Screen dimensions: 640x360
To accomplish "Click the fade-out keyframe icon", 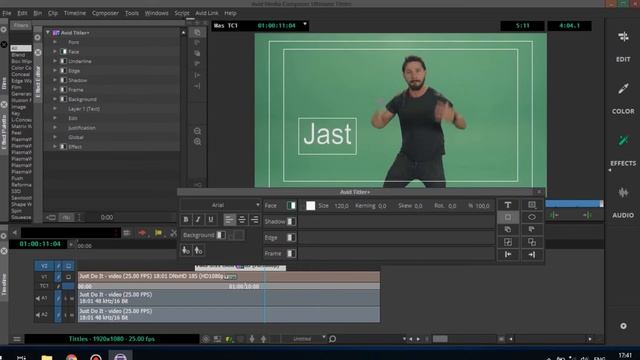I will tap(198, 250).
